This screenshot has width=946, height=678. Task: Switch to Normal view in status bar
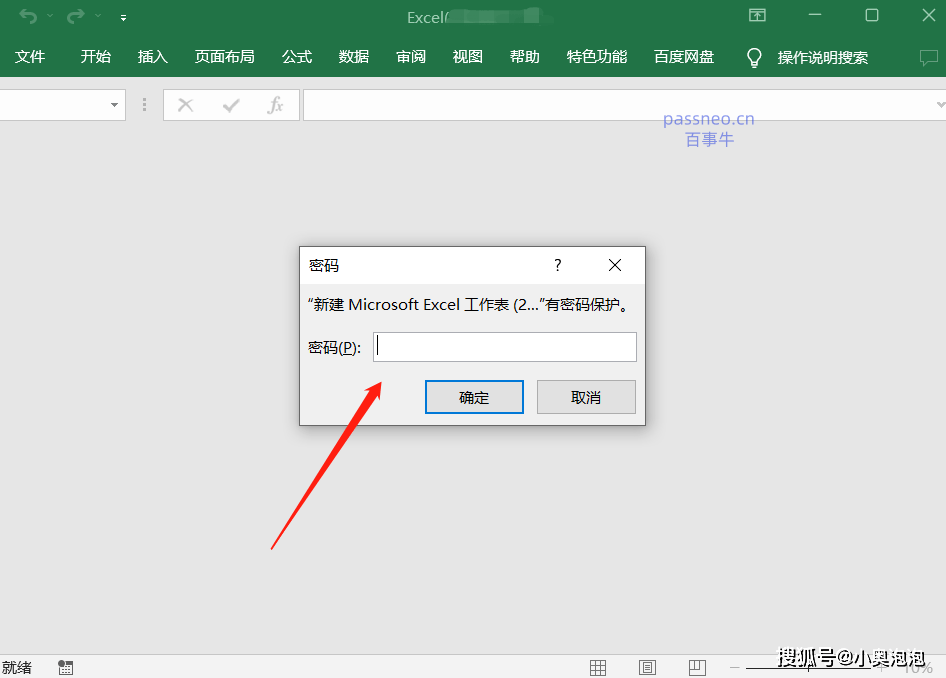pos(598,667)
